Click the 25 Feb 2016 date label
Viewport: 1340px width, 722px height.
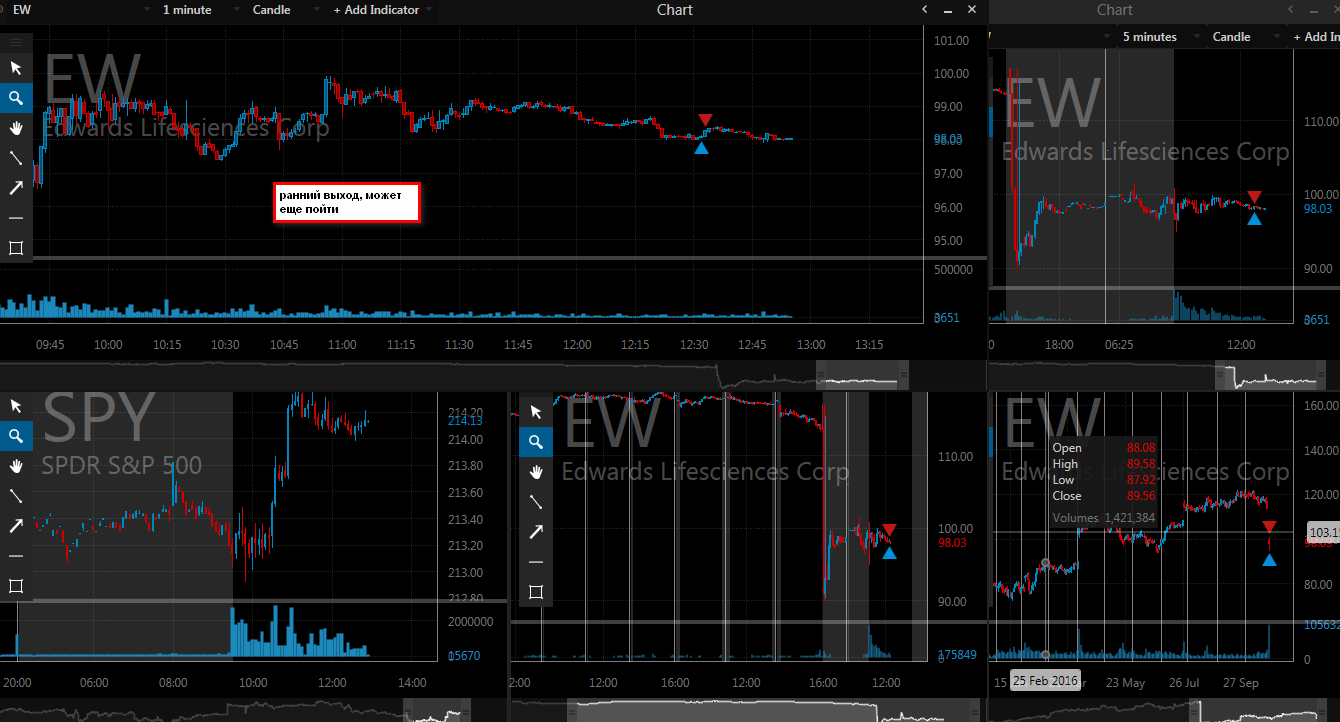[x=1045, y=681]
